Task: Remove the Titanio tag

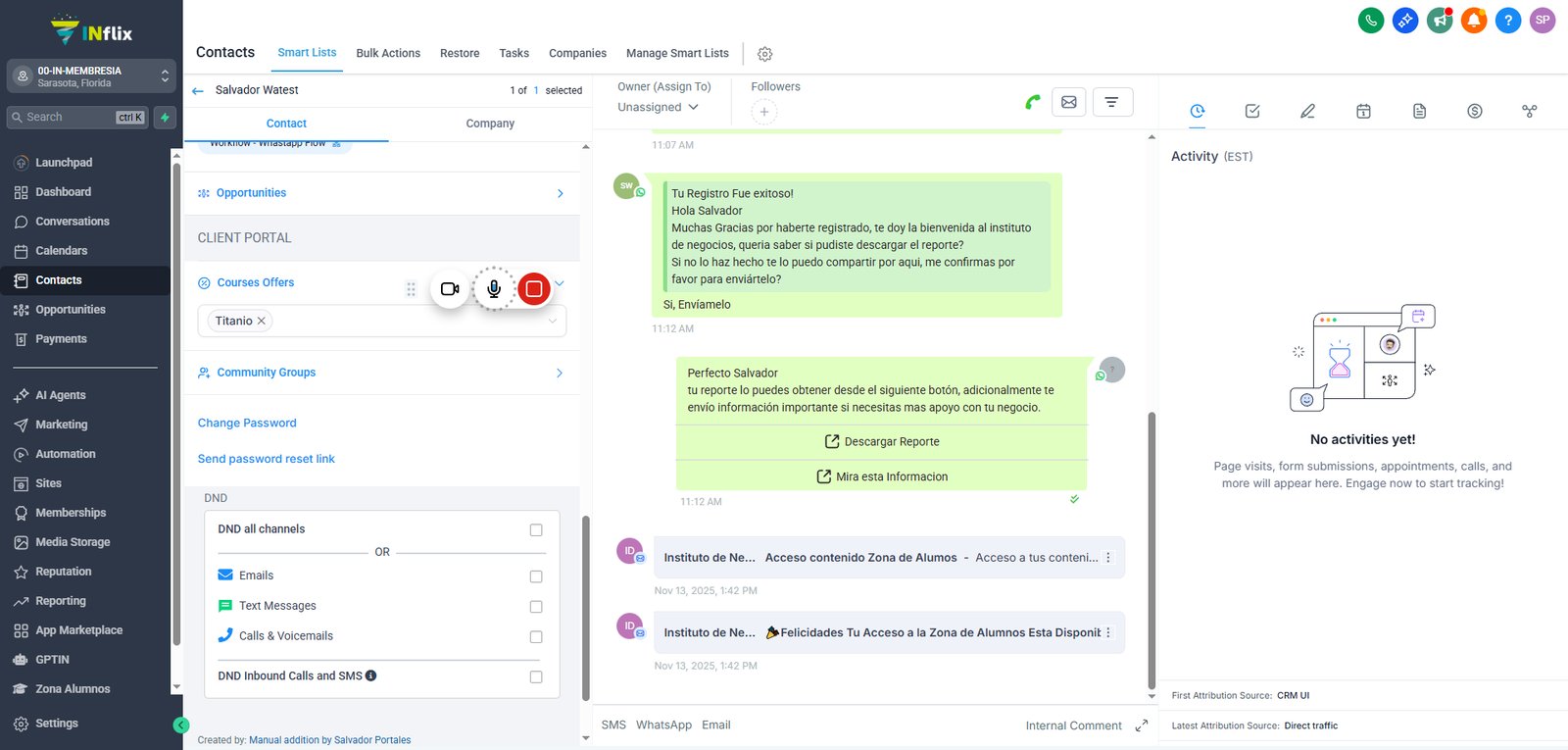Action: pyautogui.click(x=262, y=321)
